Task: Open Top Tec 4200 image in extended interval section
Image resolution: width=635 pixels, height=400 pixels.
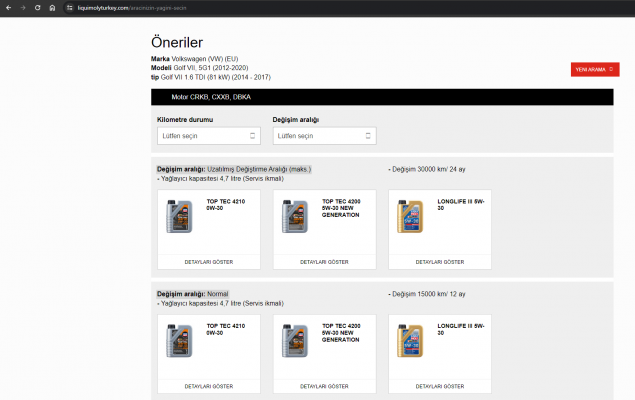Action: click(295, 217)
